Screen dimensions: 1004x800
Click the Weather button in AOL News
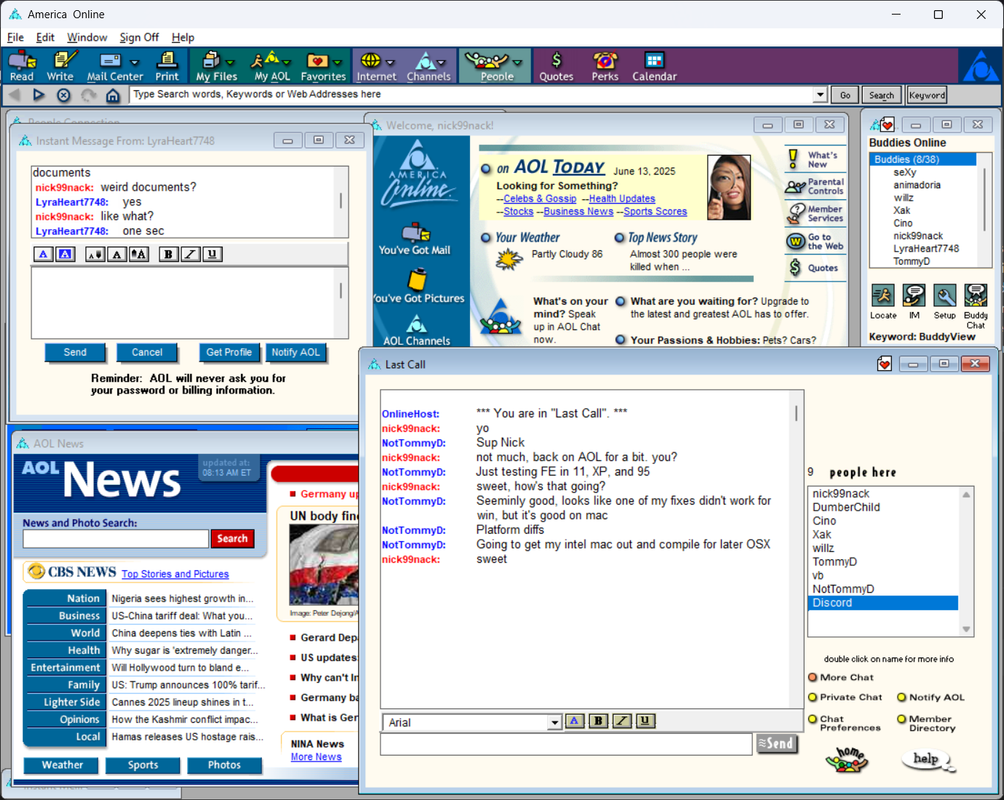62,765
